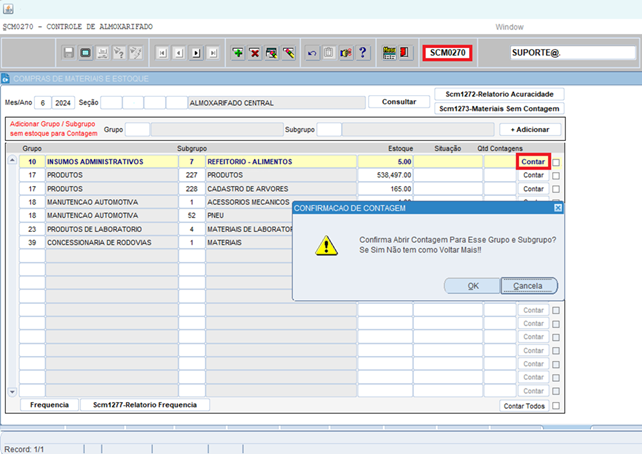This screenshot has width=642, height=454.
Task: Click the 165.00 stock value
Action: click(385, 189)
